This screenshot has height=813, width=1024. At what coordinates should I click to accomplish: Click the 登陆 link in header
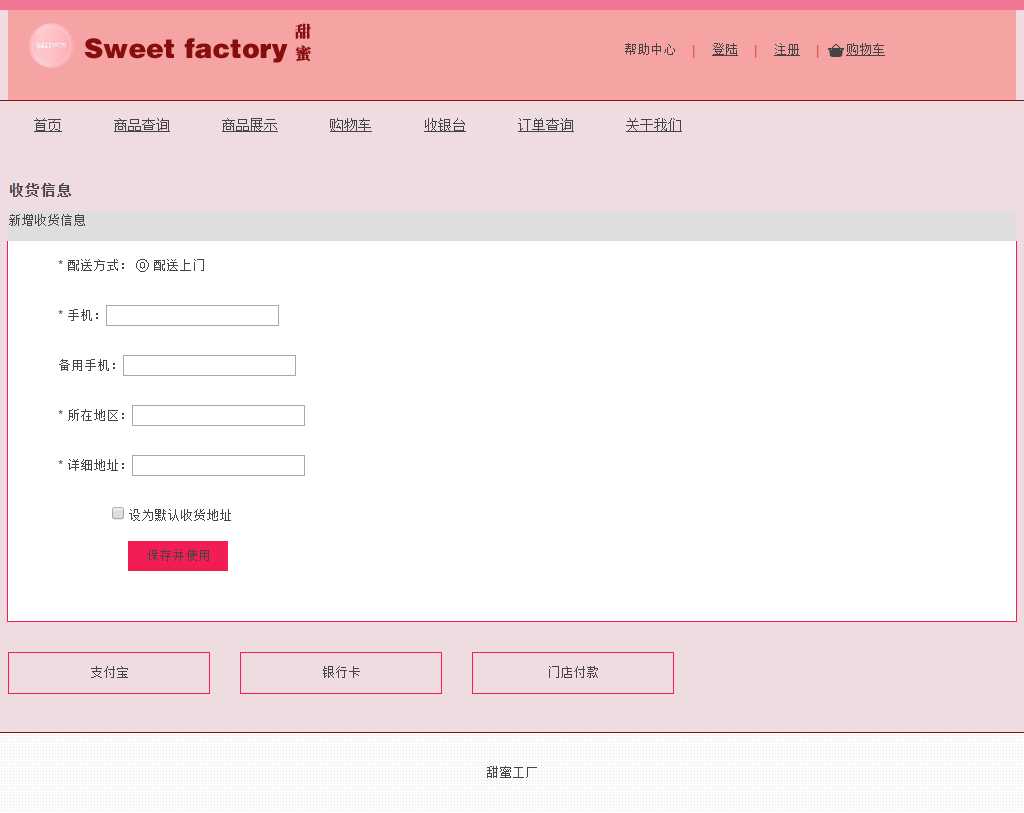click(x=724, y=50)
